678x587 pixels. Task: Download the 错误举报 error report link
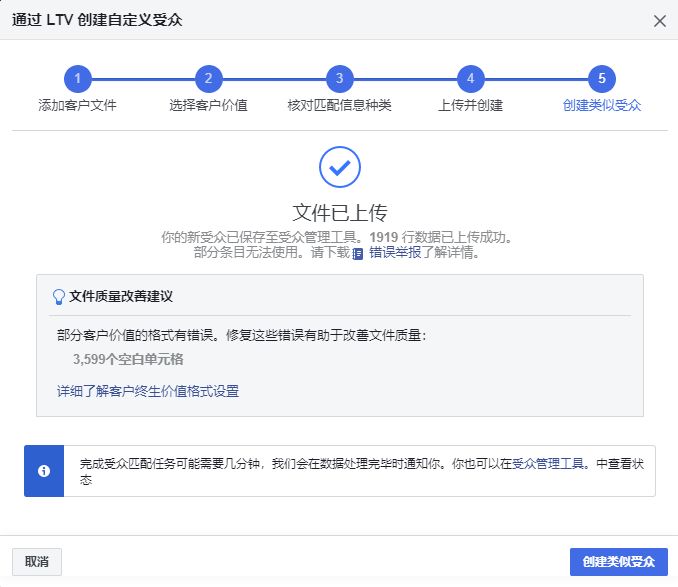pos(395,252)
